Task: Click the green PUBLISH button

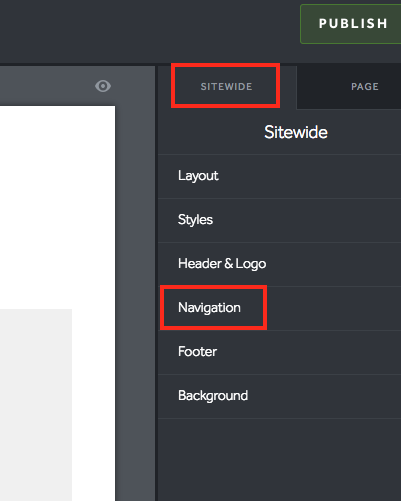Action: 351,24
